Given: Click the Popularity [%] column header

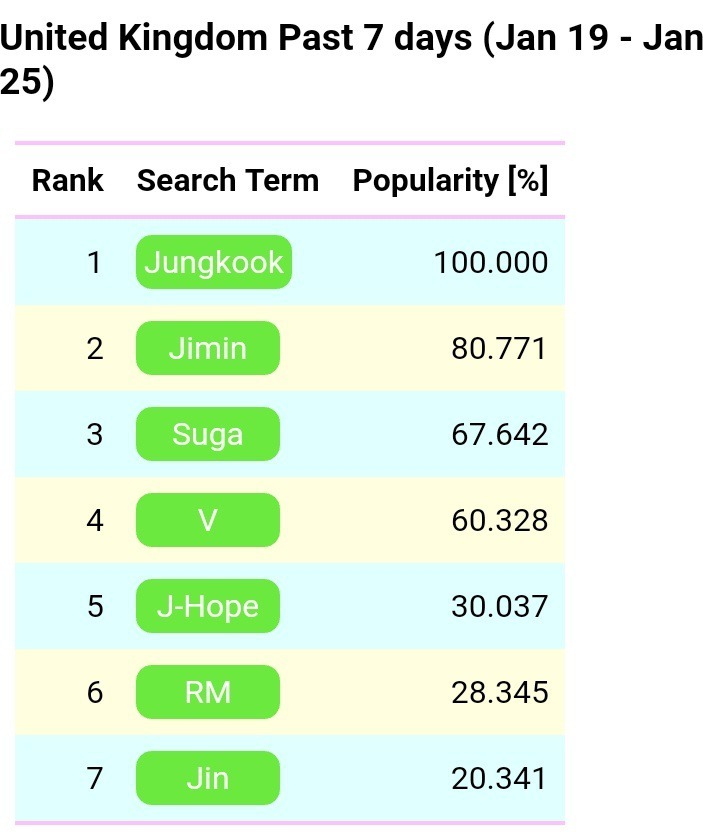Looking at the screenshot, I should coord(450,181).
